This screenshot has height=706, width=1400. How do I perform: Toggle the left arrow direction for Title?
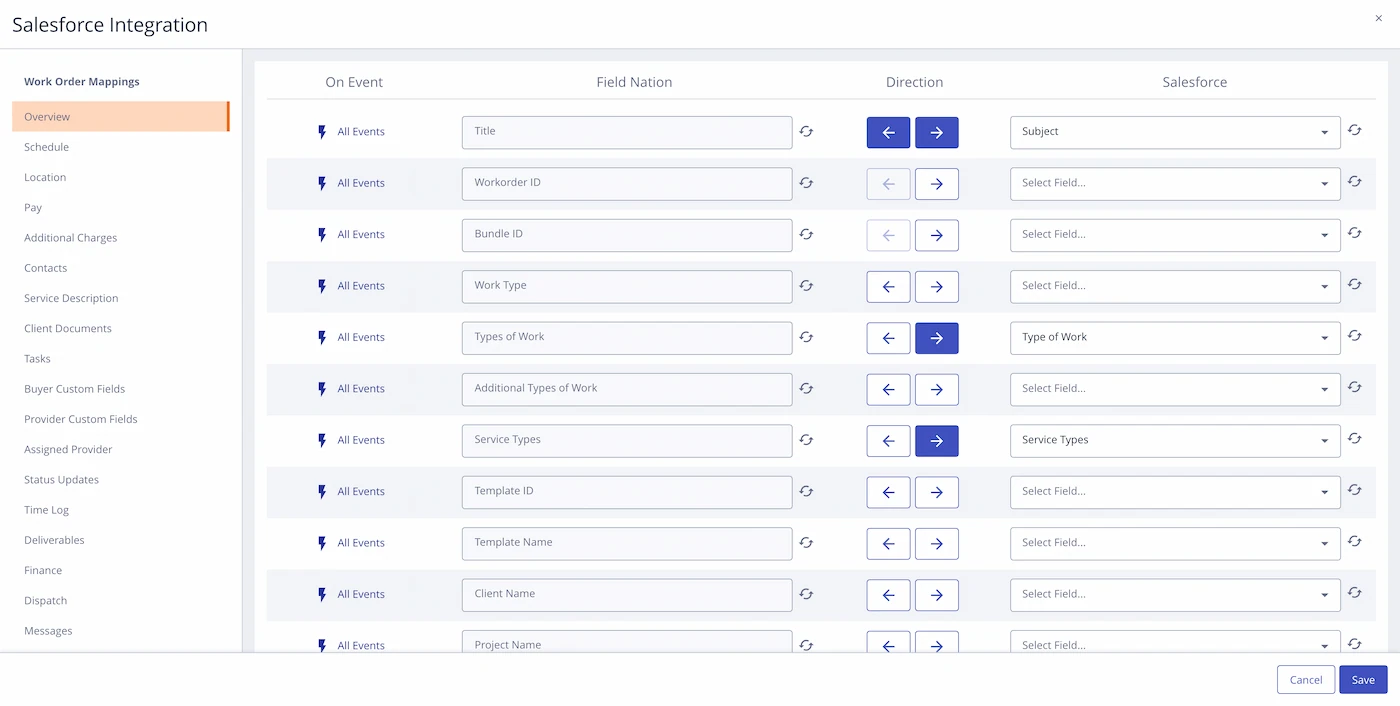(x=888, y=132)
